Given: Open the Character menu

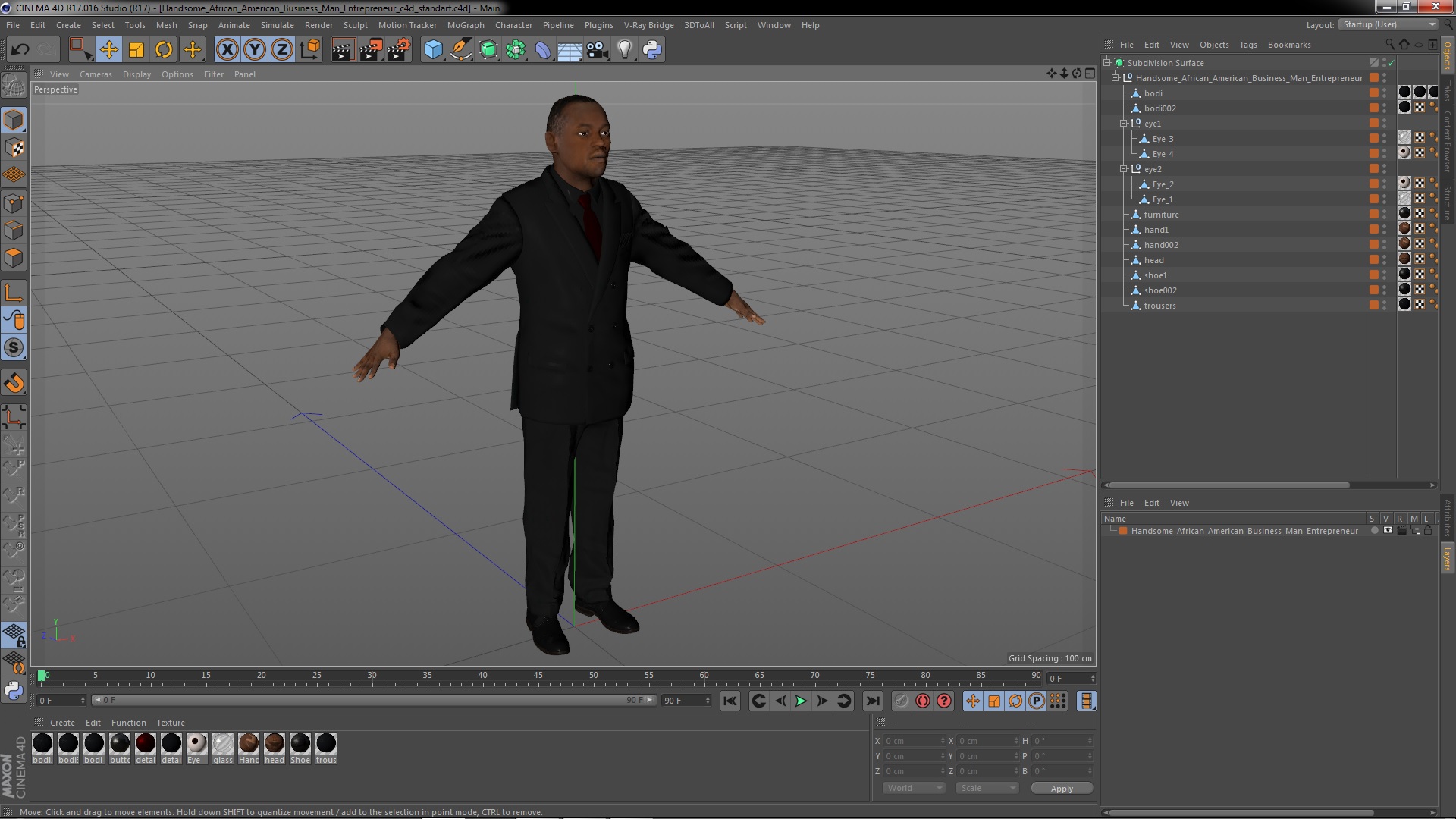Looking at the screenshot, I should click(513, 25).
